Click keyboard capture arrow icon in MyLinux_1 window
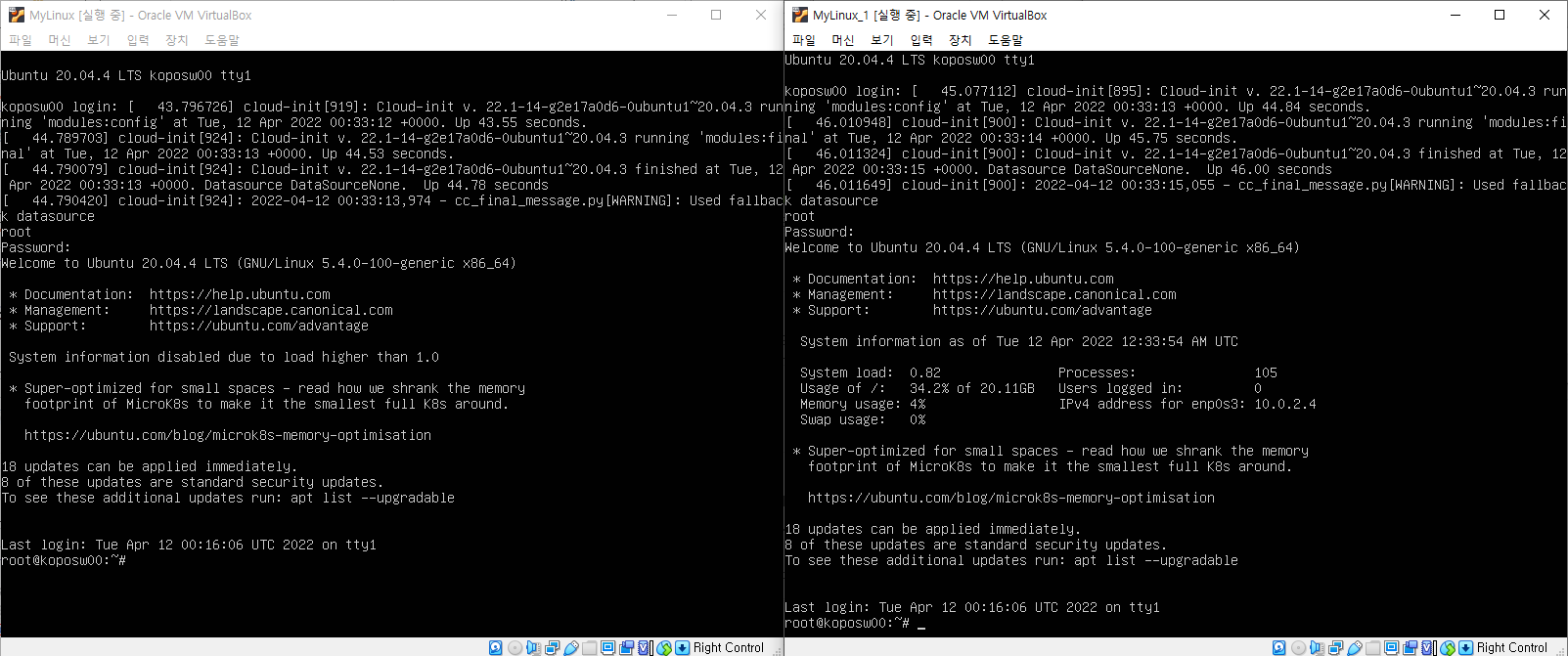 click(x=1466, y=647)
